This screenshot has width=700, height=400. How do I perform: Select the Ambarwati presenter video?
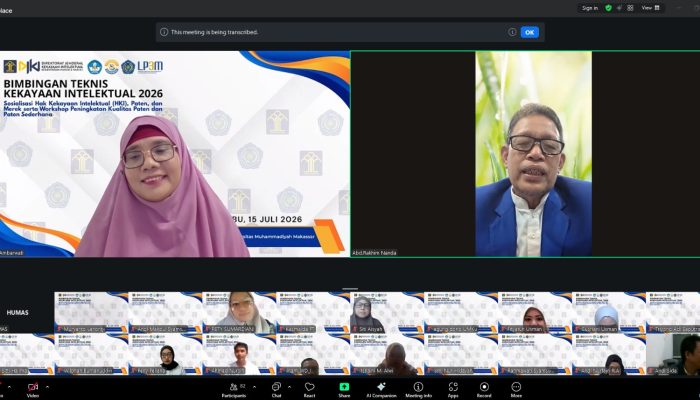tap(175, 154)
